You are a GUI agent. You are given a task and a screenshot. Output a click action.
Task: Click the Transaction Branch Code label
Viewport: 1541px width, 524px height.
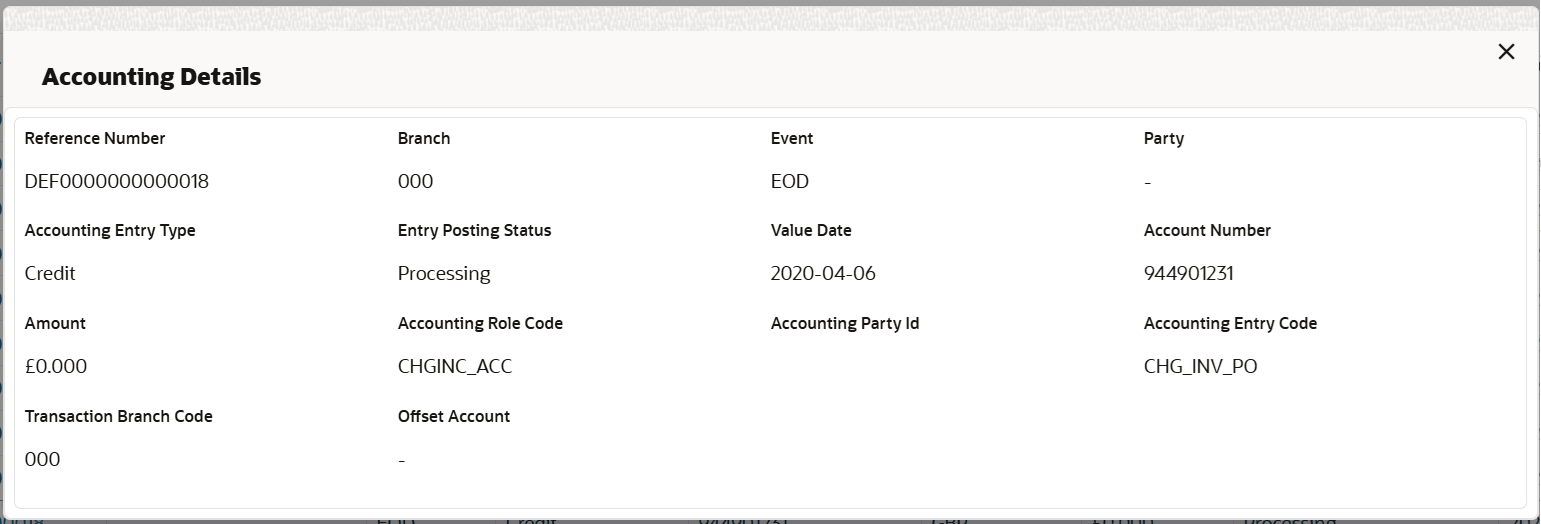(x=119, y=416)
